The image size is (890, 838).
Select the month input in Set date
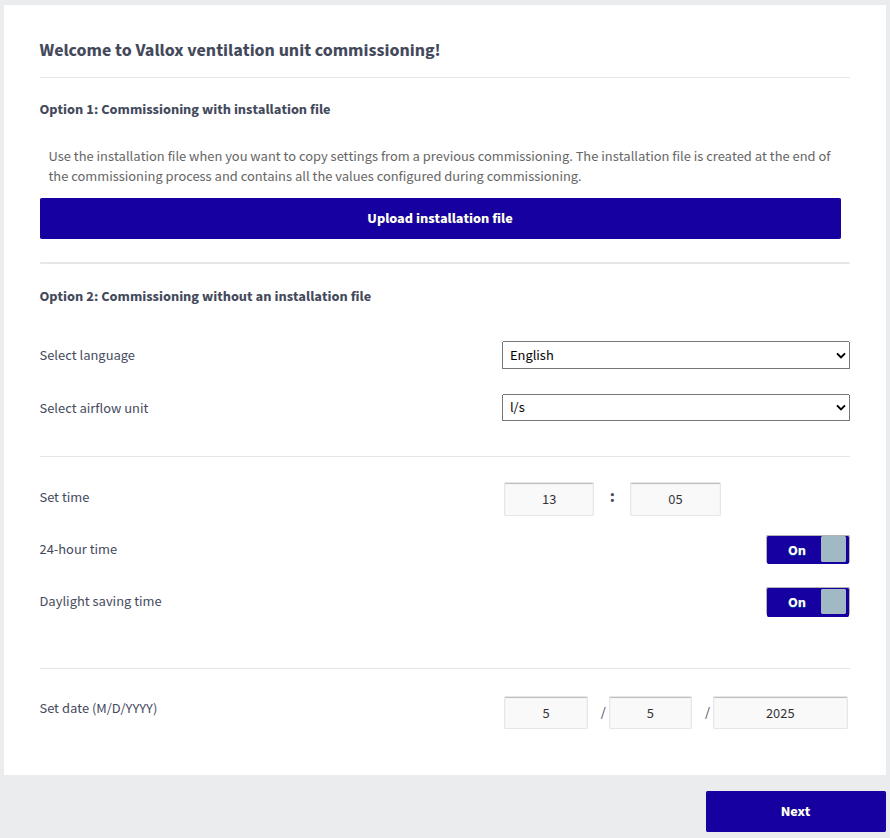point(546,713)
